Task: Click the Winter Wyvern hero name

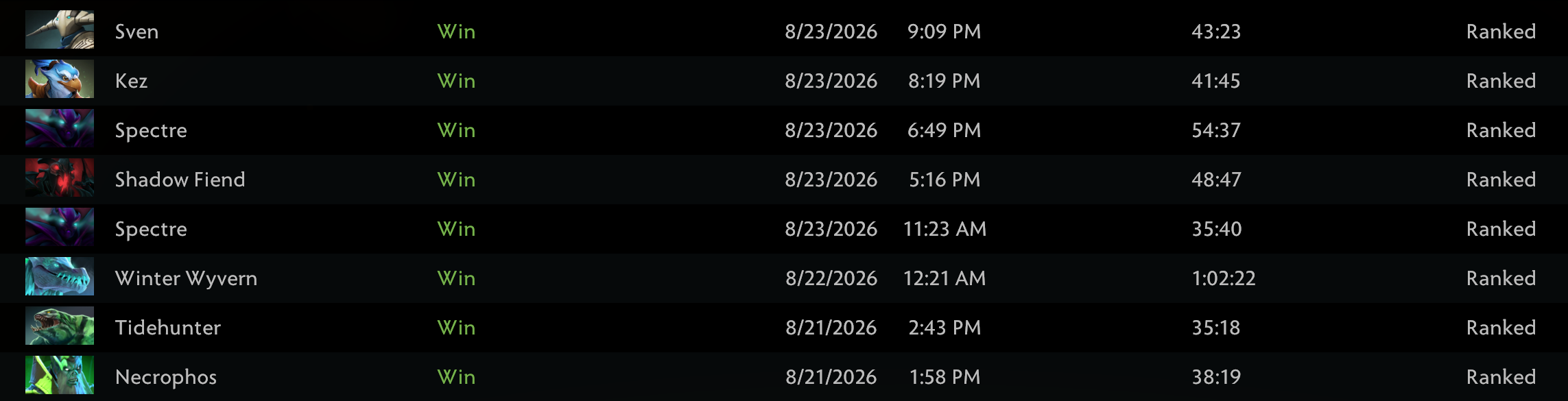Action: (x=186, y=278)
